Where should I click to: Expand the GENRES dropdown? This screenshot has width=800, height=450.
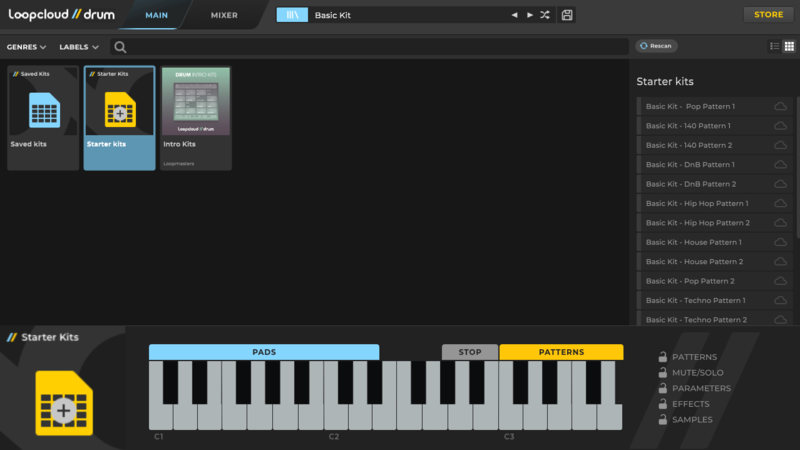coord(27,47)
